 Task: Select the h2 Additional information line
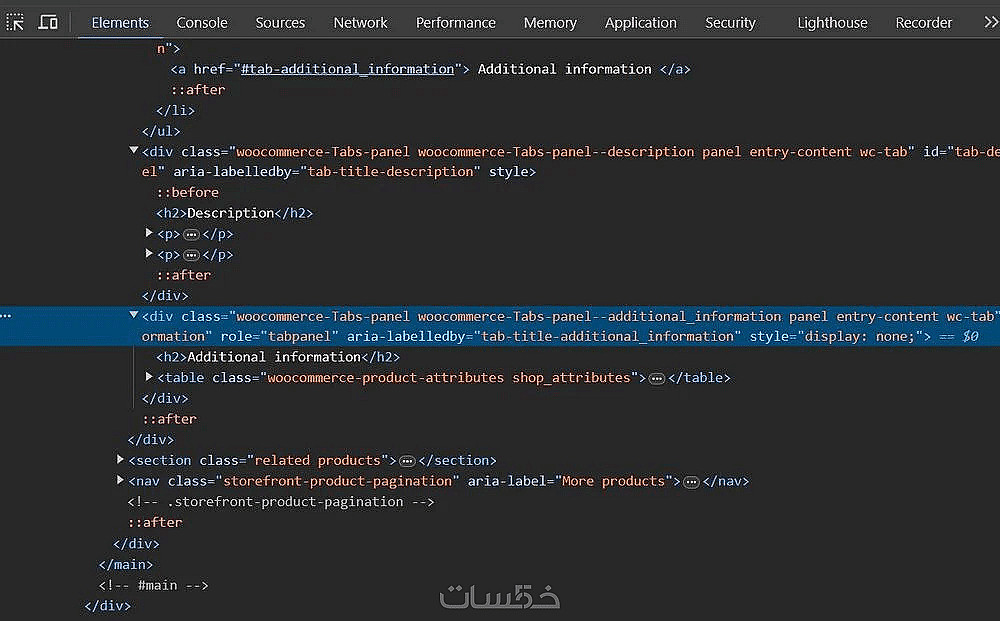tap(278, 357)
